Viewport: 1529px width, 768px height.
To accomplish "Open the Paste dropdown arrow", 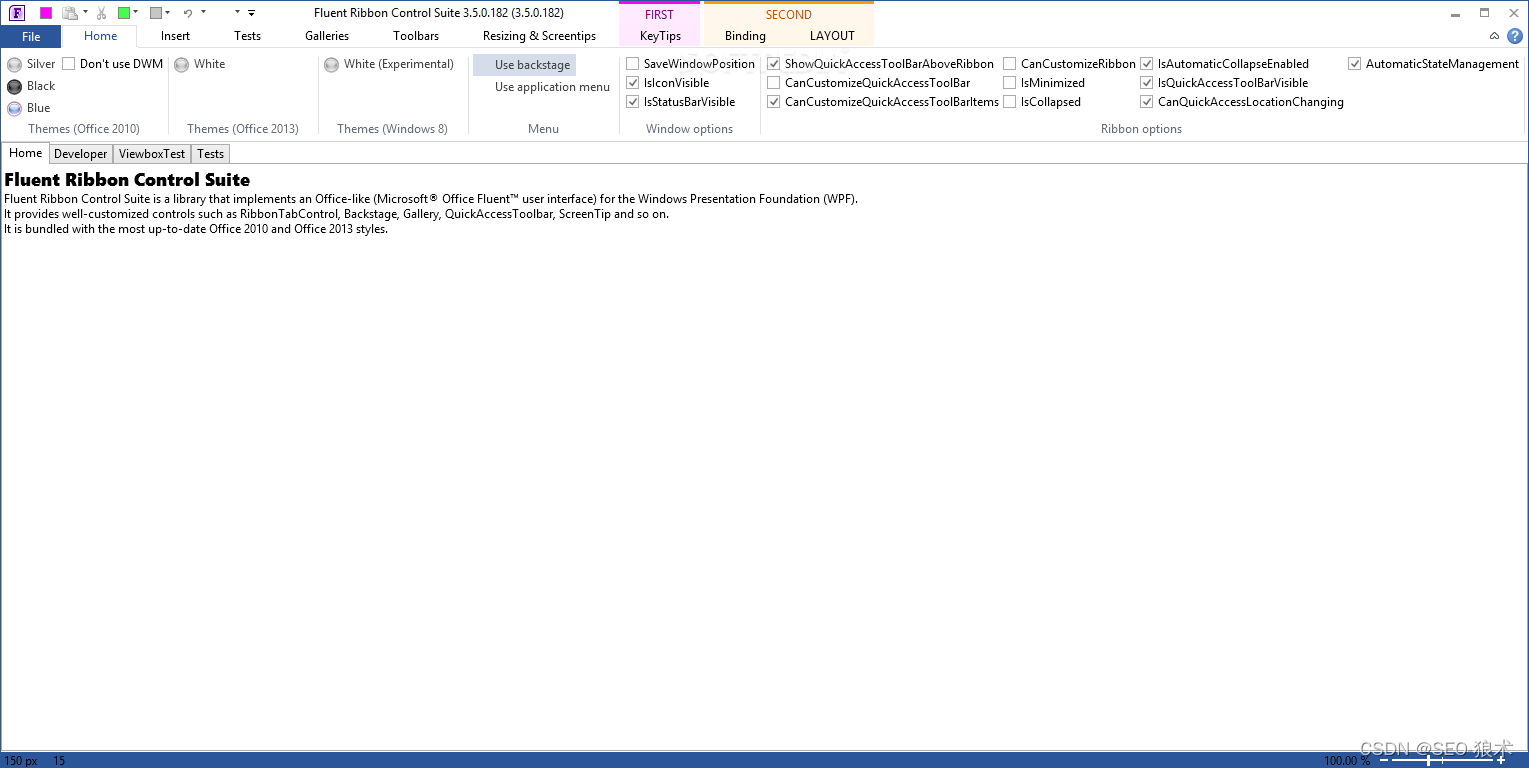I will tap(85, 13).
